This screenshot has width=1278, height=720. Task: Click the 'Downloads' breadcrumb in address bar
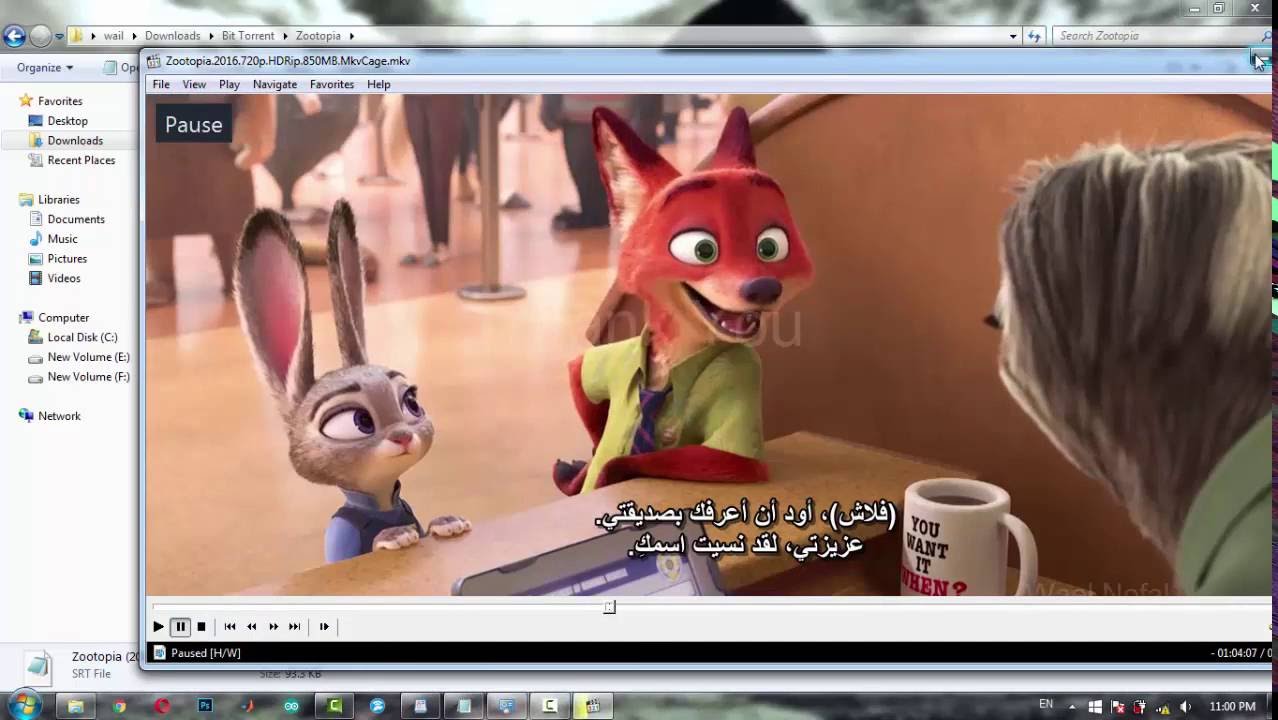click(172, 36)
